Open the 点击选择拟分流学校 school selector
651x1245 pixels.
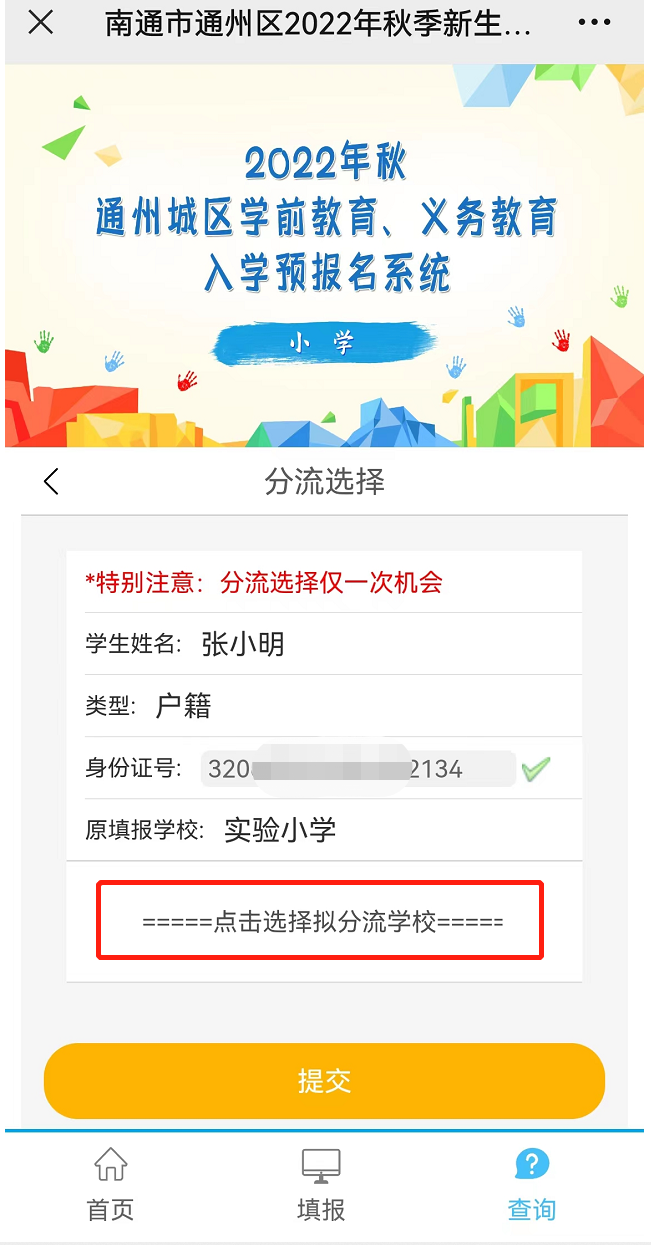click(320, 921)
